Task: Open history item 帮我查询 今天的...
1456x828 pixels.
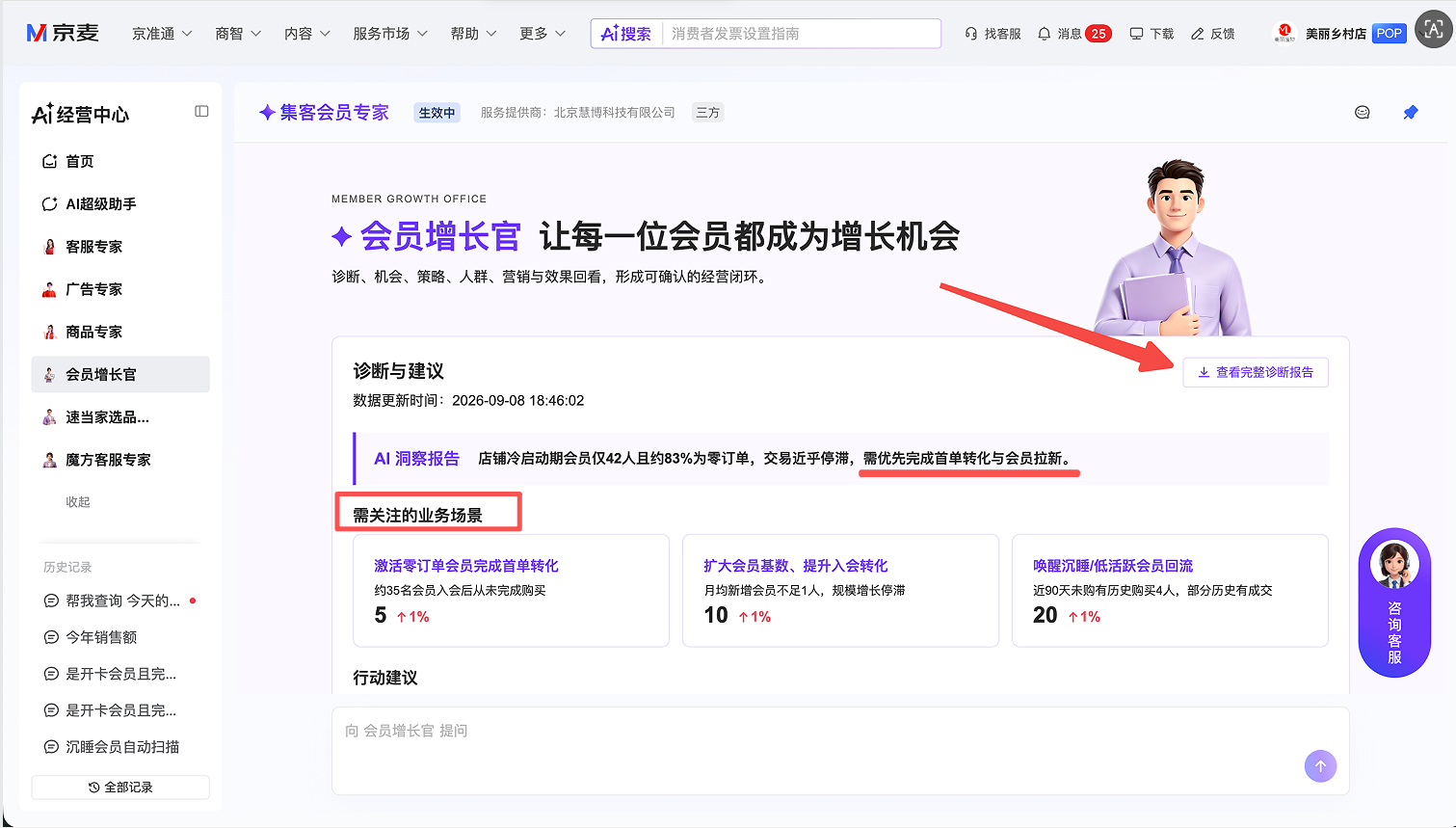Action: pyautogui.click(x=122, y=601)
